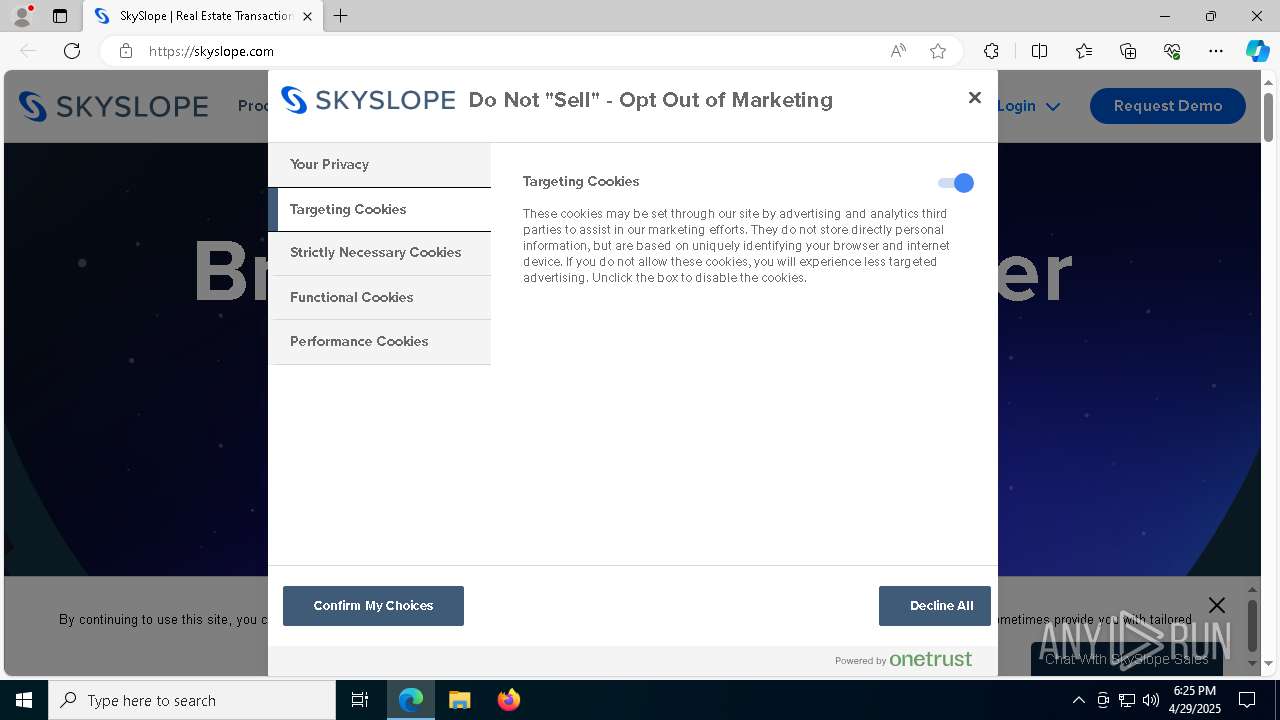Click the Decline All button
Screen dimensions: 1280x720
[934, 606]
